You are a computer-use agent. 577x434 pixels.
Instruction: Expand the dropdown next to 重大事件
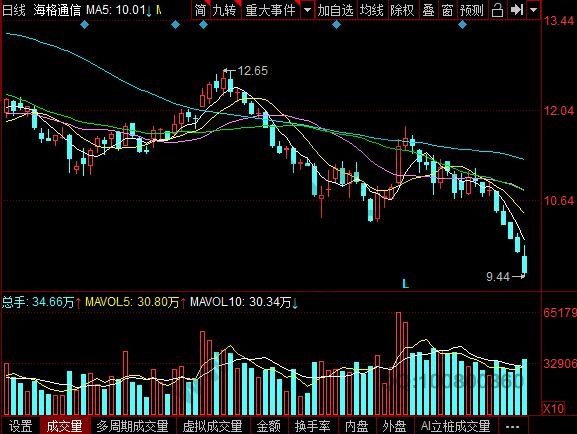click(307, 10)
